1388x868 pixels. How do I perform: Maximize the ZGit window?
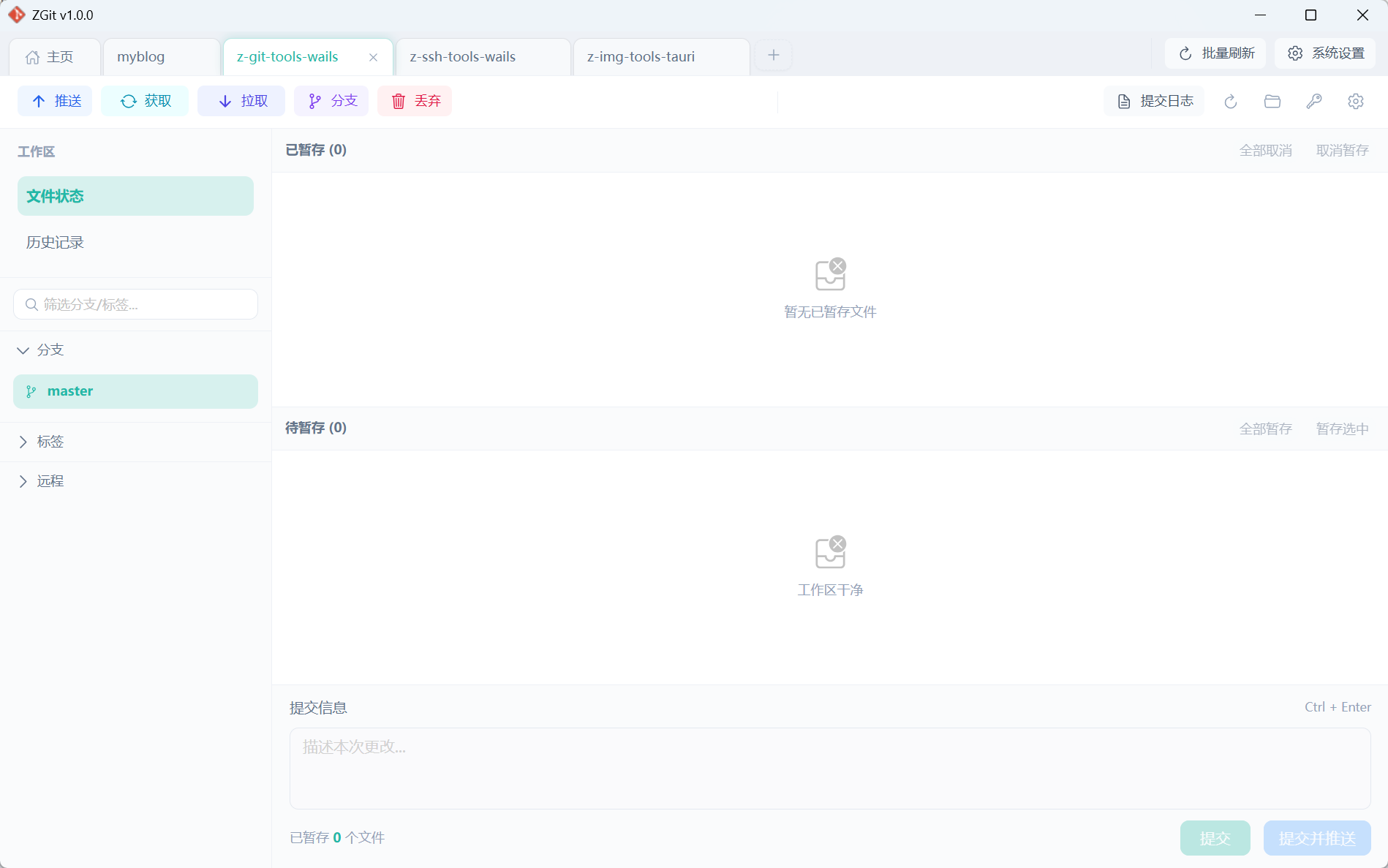[1311, 15]
